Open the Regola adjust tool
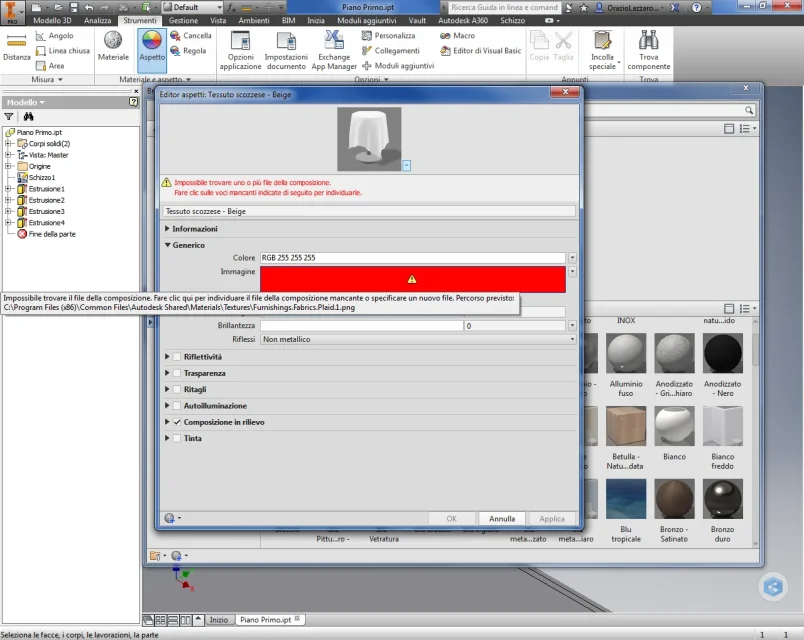The height and width of the screenshot is (640, 804). tap(188, 51)
